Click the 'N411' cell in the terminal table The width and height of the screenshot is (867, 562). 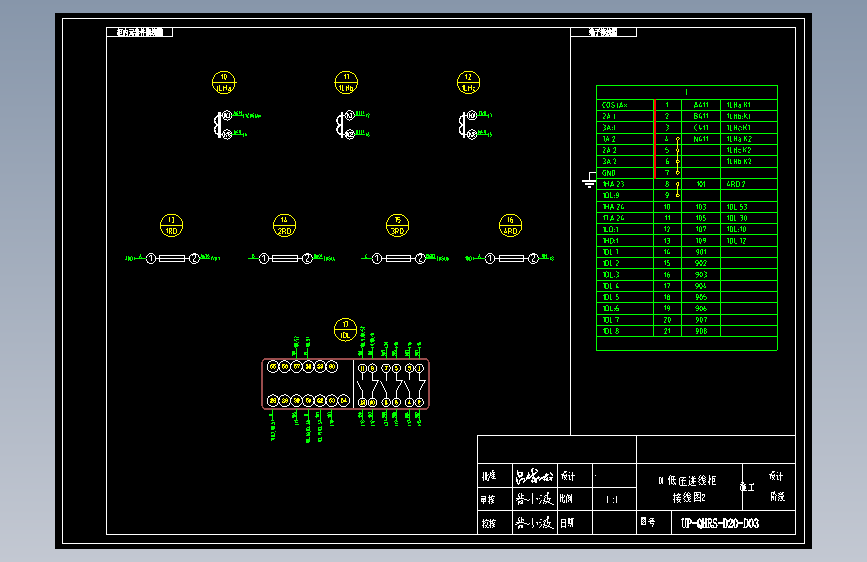click(x=701, y=139)
